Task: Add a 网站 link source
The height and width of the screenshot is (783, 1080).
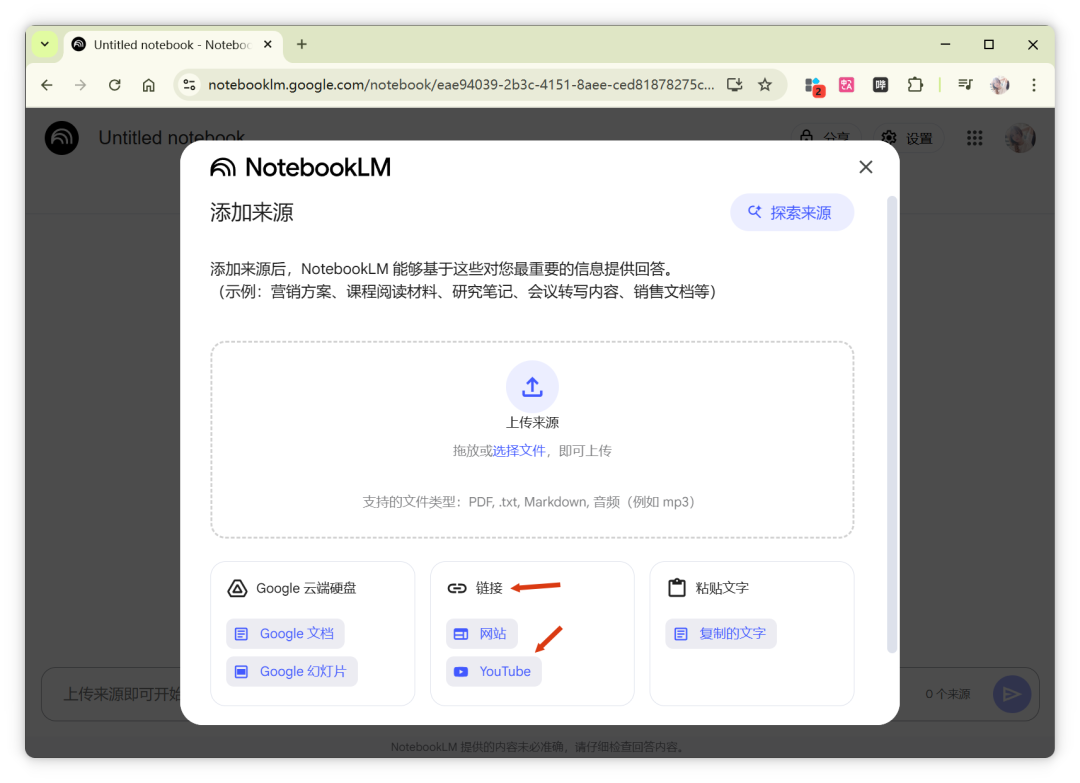Action: click(481, 634)
